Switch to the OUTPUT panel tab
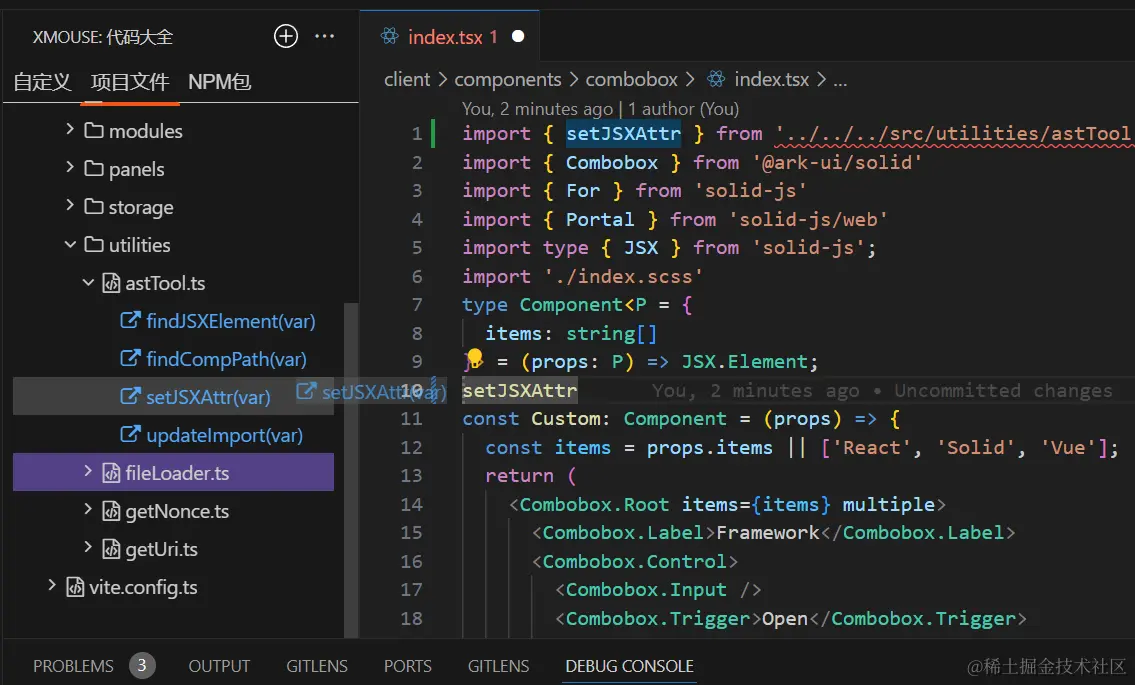Screen dimensions: 1135x685 pyautogui.click(x=219, y=665)
